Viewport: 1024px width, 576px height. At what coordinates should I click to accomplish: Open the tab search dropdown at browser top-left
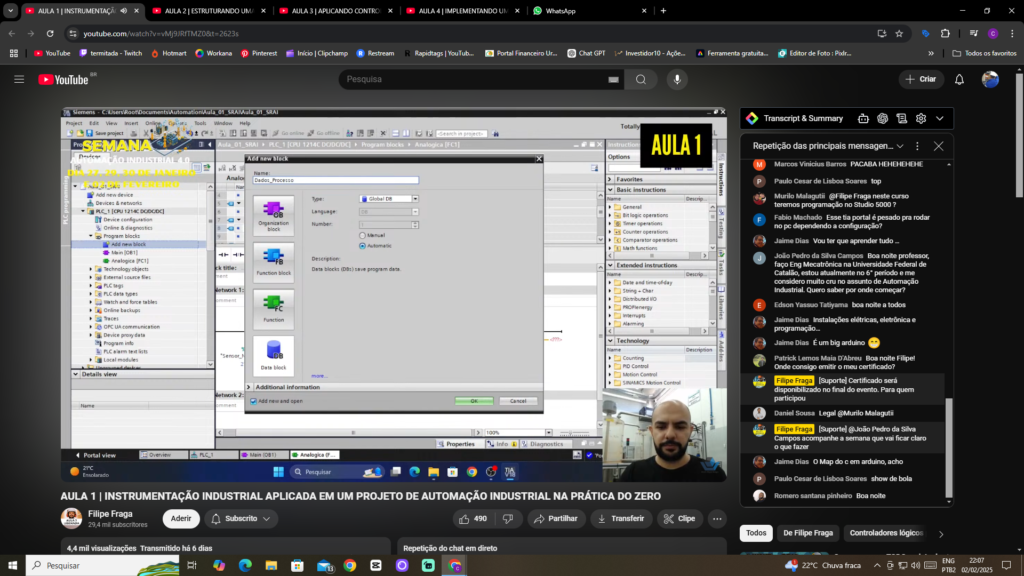click(x=10, y=10)
